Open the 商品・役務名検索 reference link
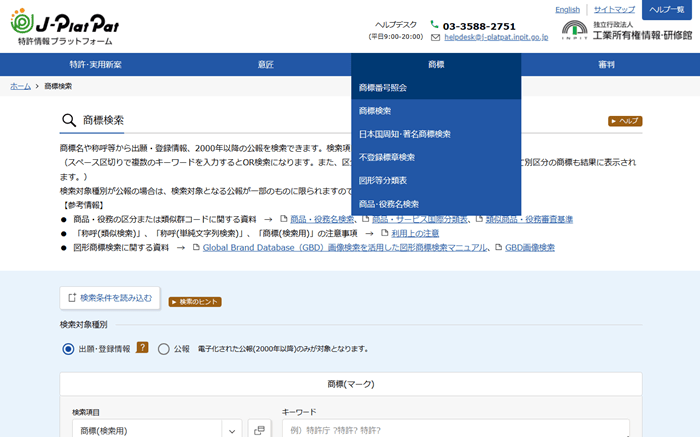 click(x=322, y=219)
